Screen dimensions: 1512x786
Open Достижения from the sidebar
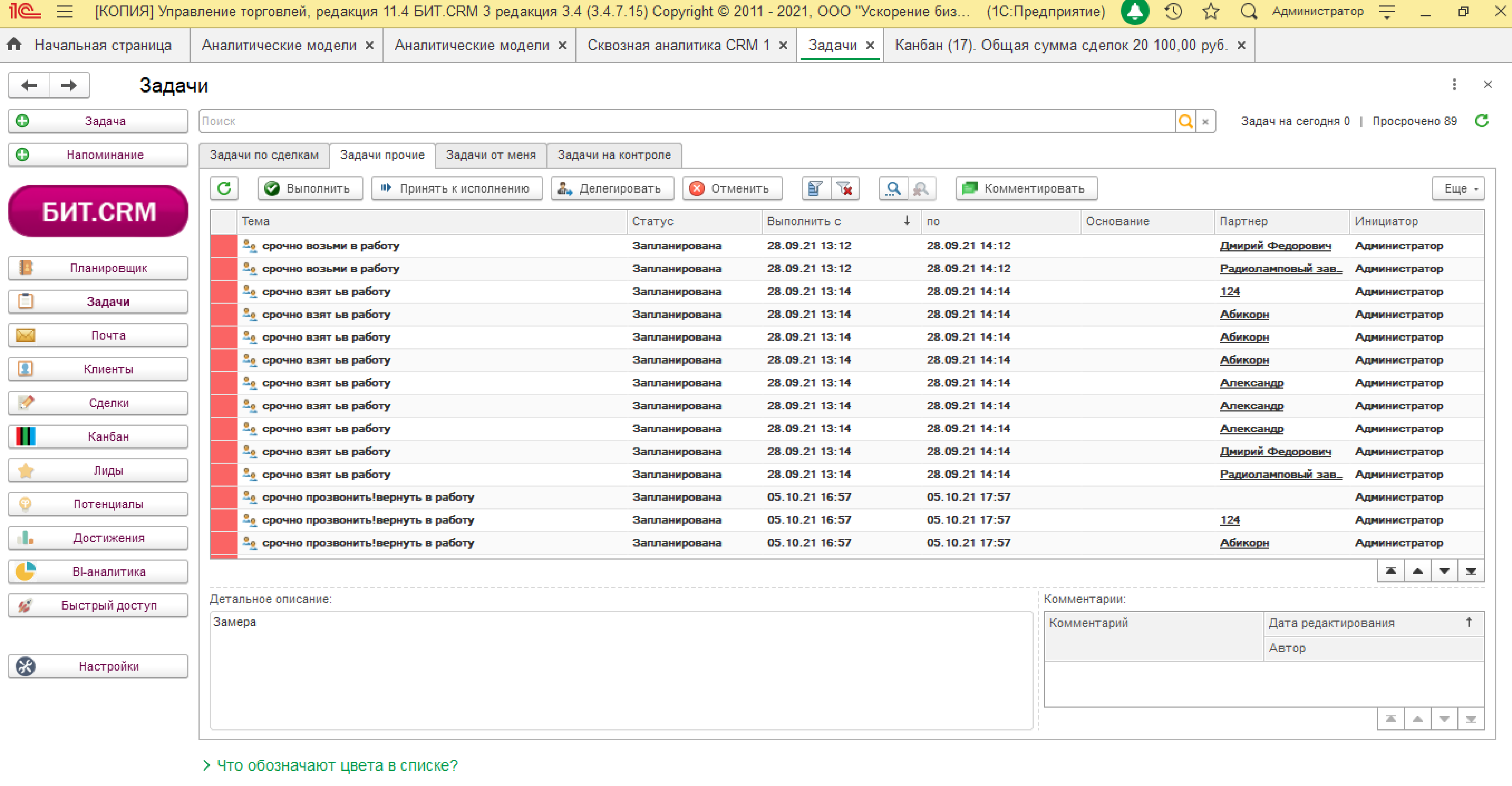coord(98,538)
